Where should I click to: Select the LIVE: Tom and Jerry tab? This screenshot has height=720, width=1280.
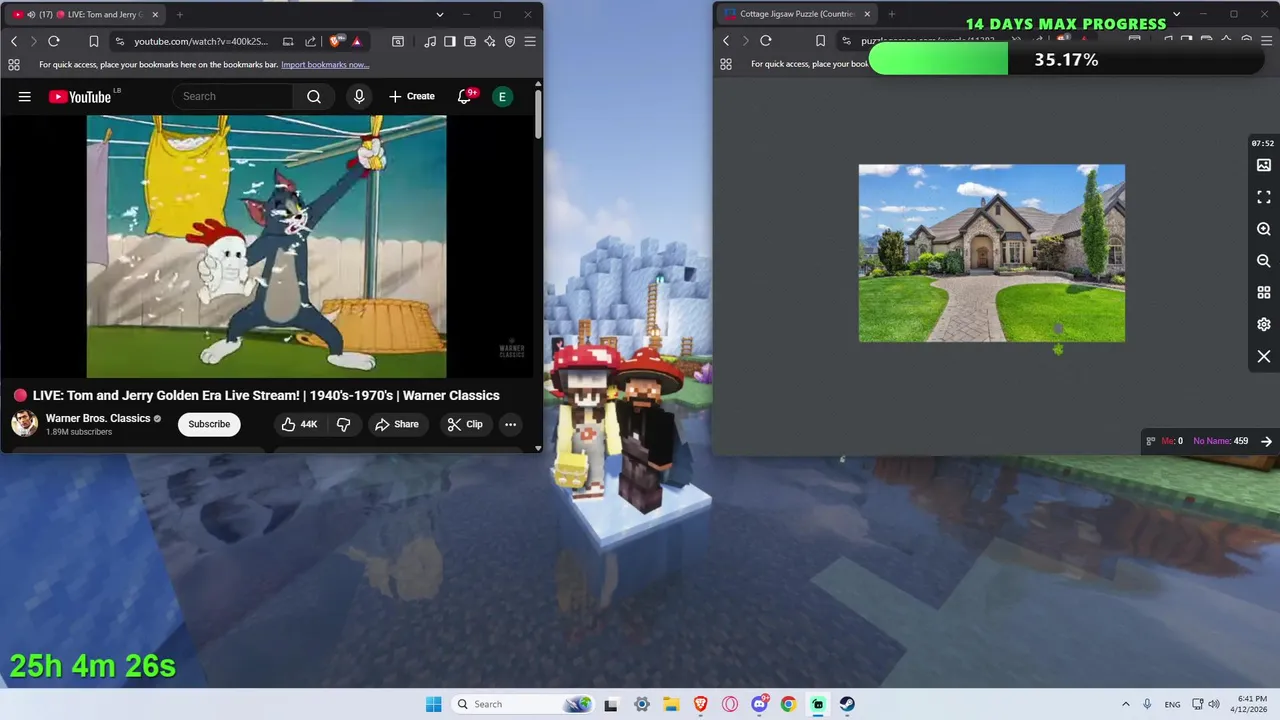tap(85, 15)
